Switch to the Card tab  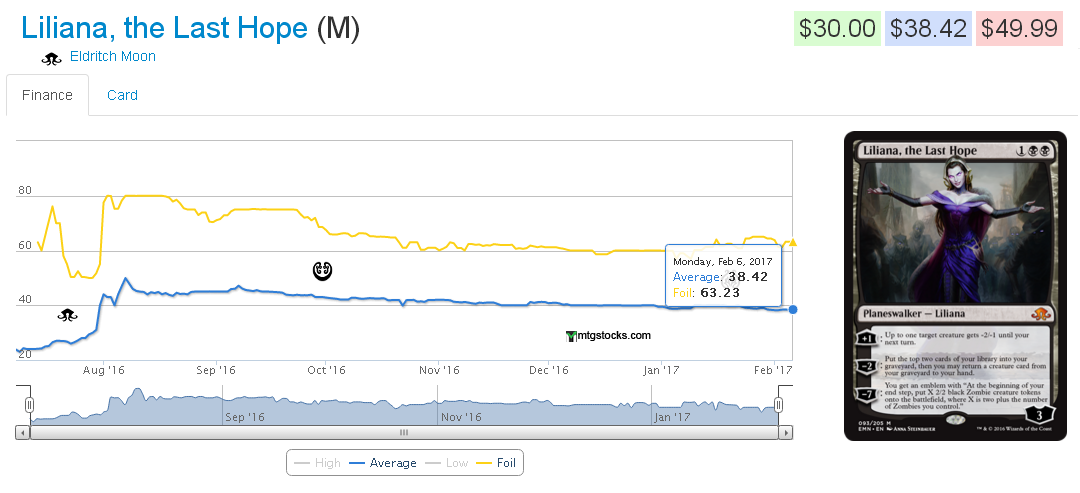coord(122,95)
